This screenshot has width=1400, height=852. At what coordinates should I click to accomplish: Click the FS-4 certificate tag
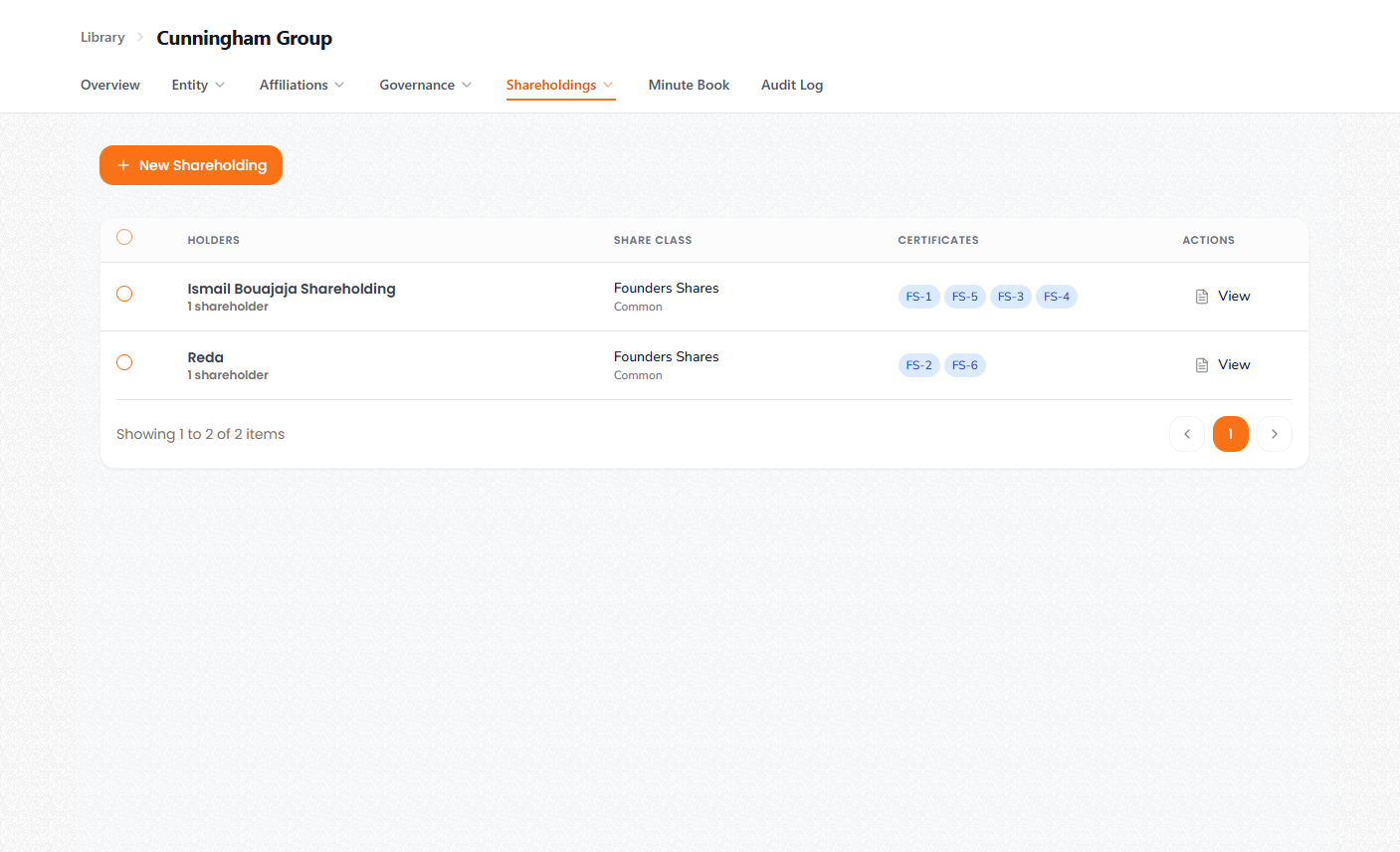click(x=1056, y=297)
